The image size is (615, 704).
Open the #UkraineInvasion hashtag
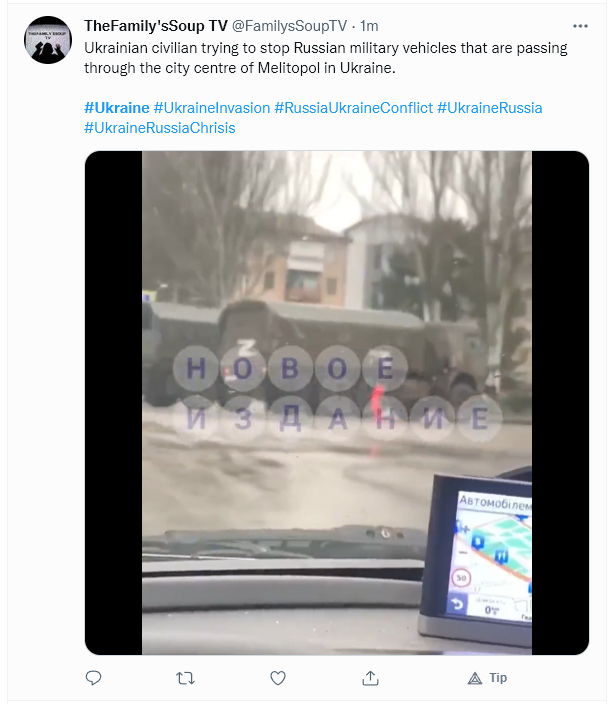212,108
